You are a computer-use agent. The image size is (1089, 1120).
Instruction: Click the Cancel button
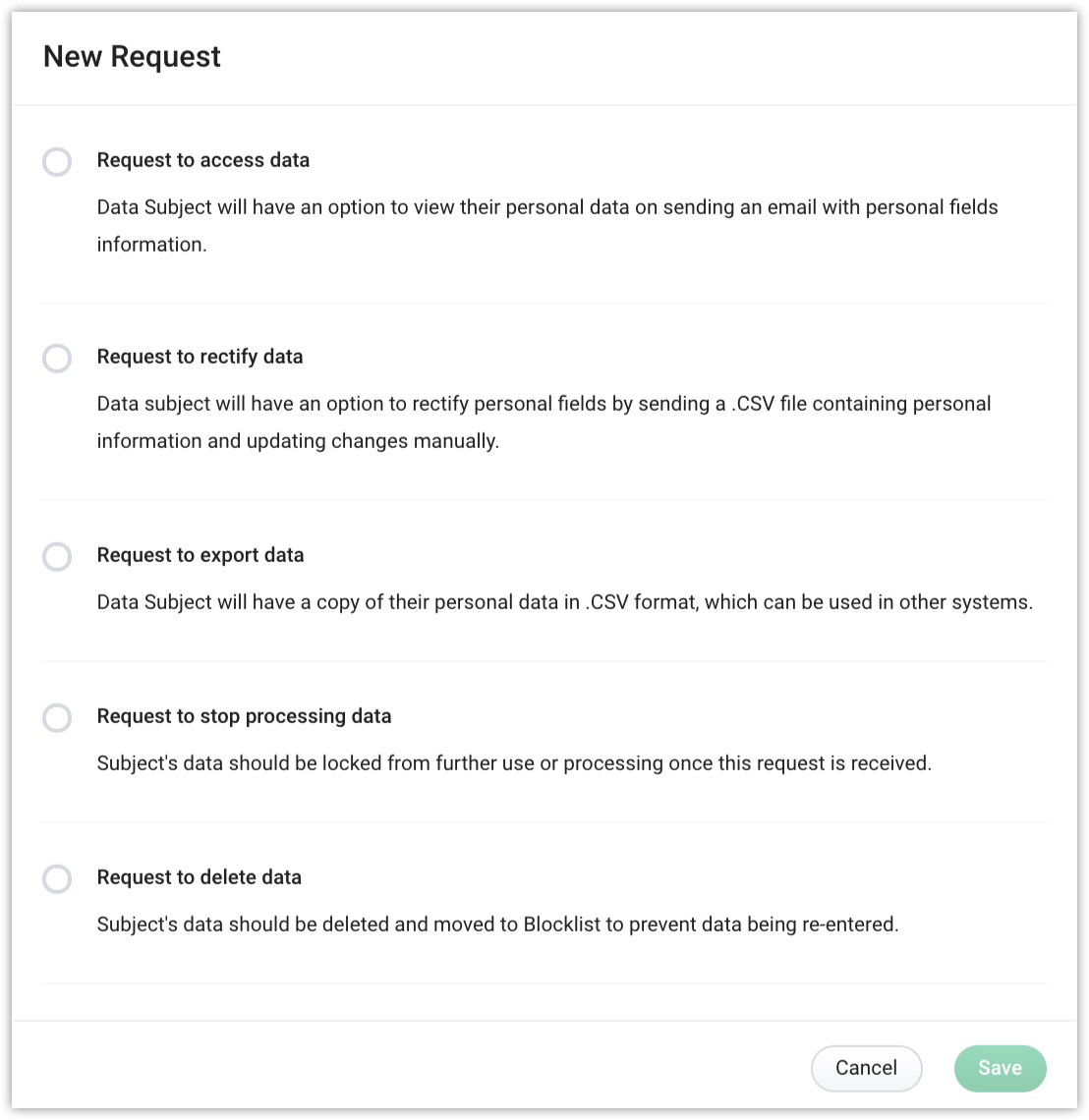point(866,1068)
